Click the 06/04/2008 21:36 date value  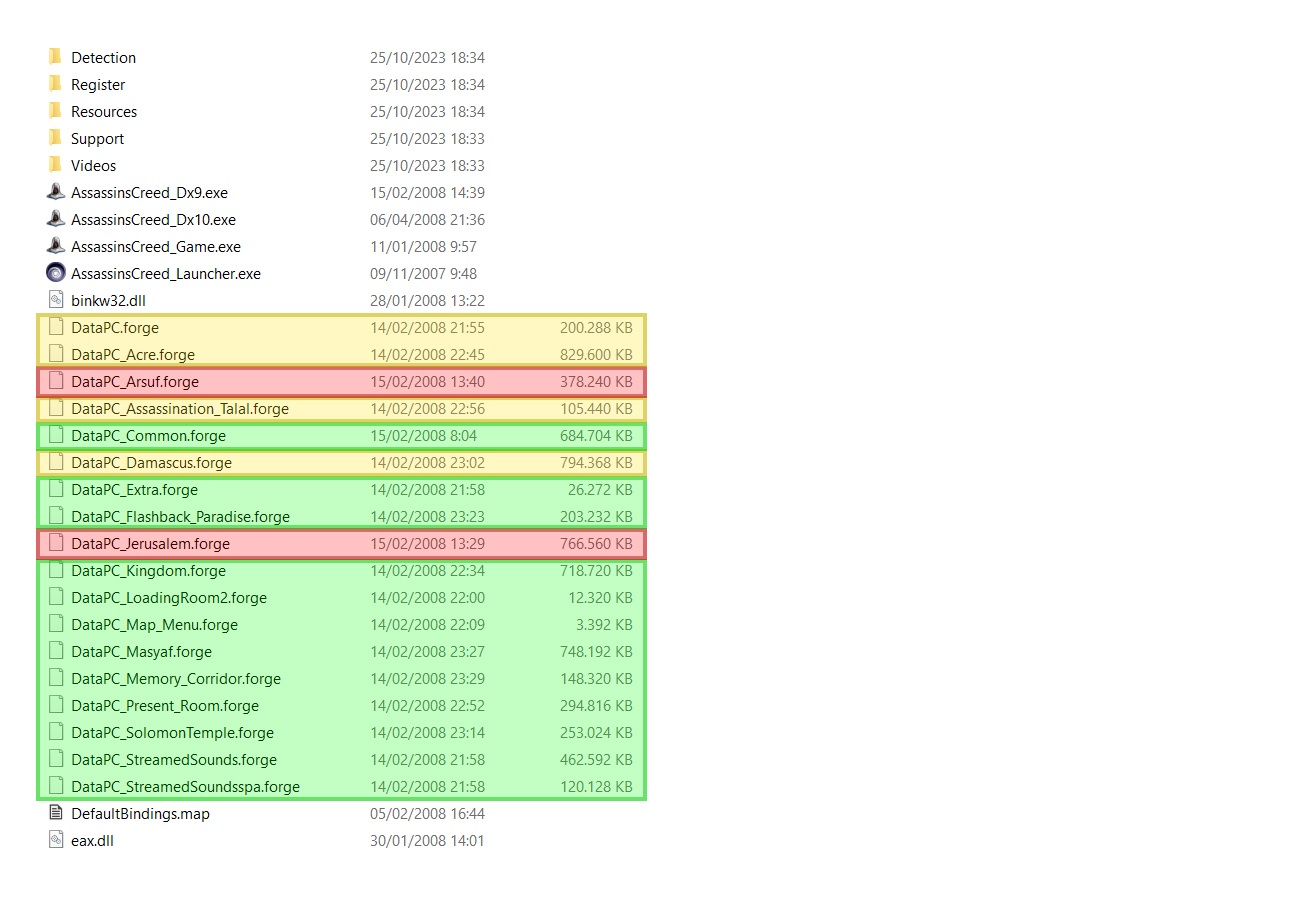pos(427,220)
